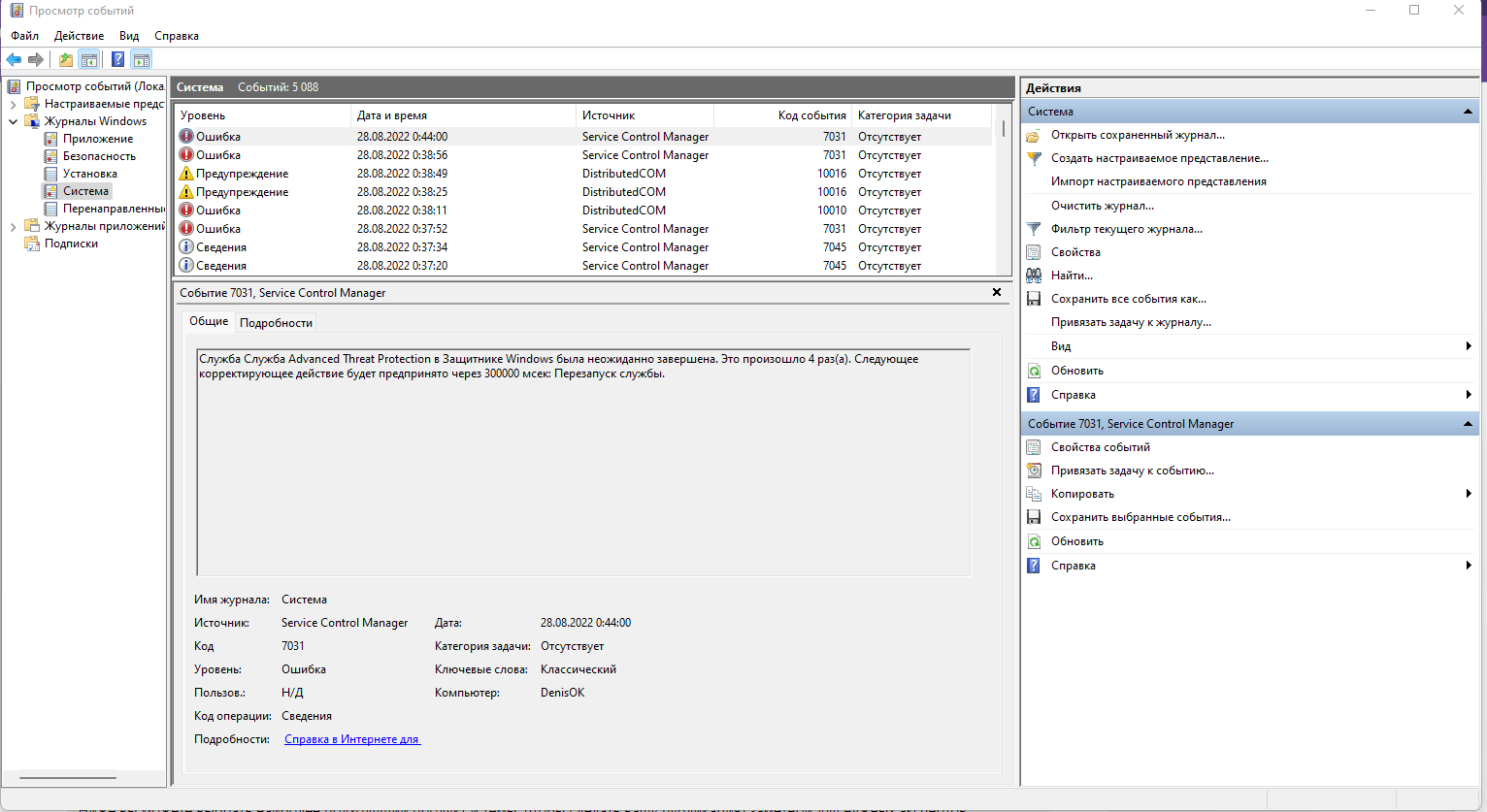Screen dimensions: 1487x812
Task: Select the Подписки tree item
Action: click(x=71, y=244)
